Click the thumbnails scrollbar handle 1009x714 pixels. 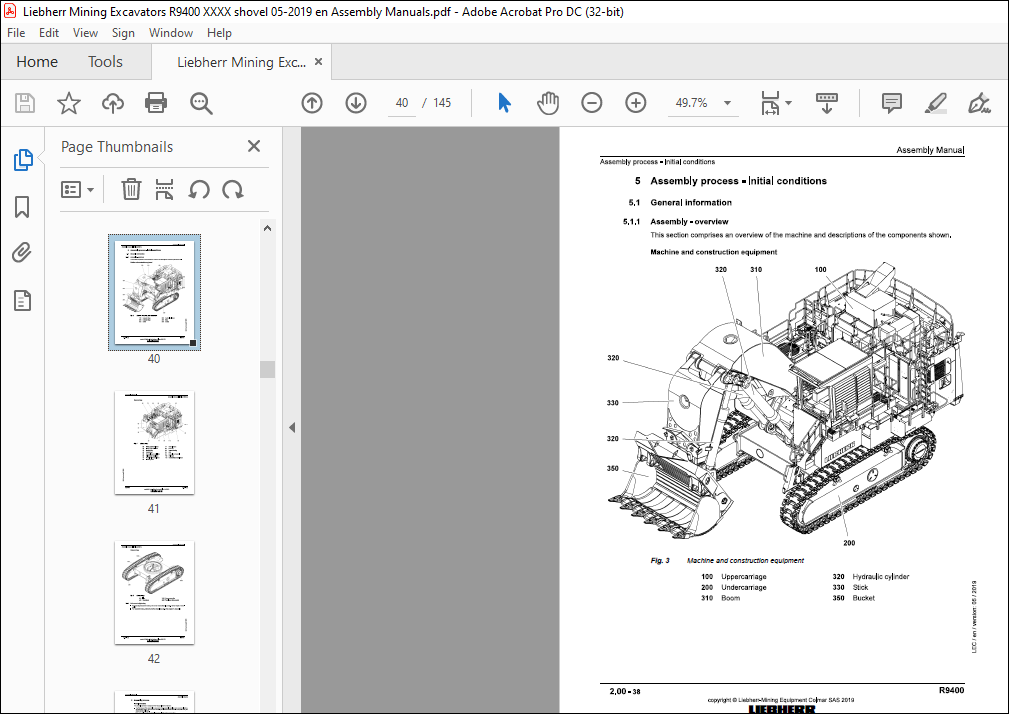point(268,369)
